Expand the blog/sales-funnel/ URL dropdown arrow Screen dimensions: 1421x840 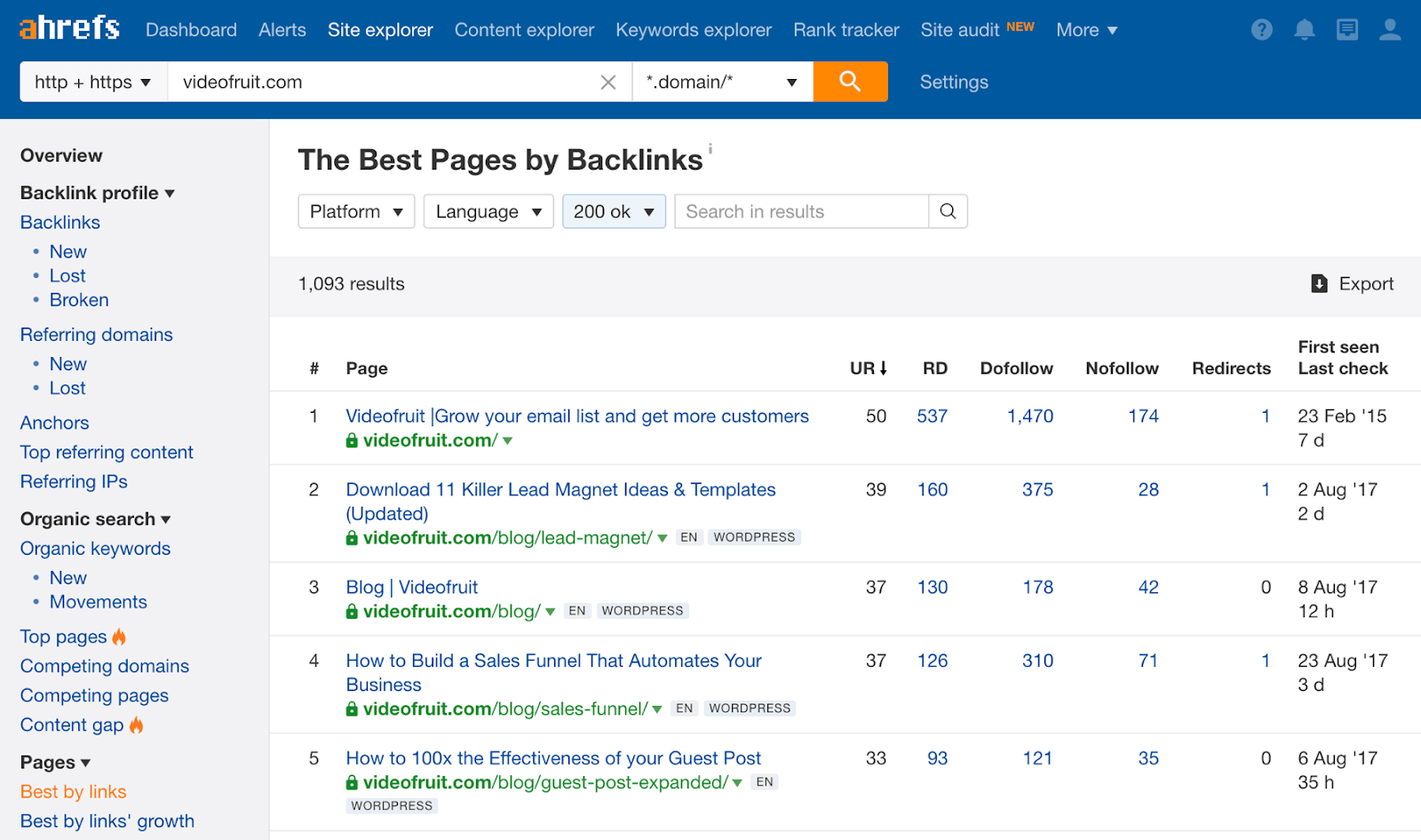click(x=657, y=710)
